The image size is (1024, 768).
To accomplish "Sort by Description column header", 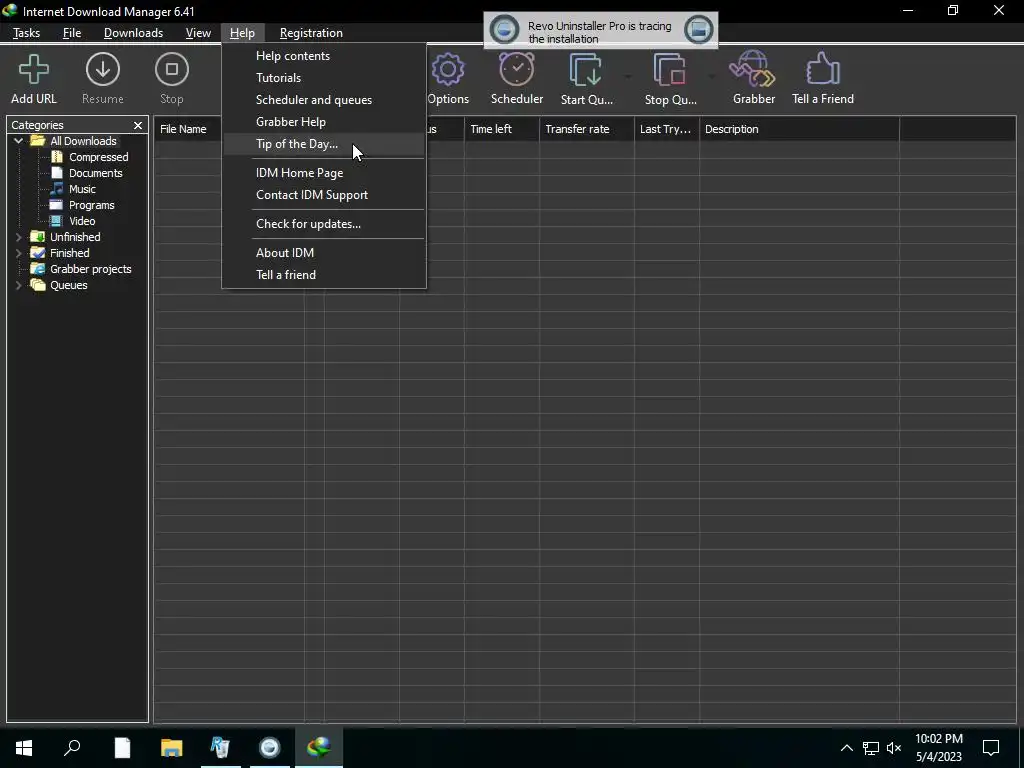I will click(799, 129).
